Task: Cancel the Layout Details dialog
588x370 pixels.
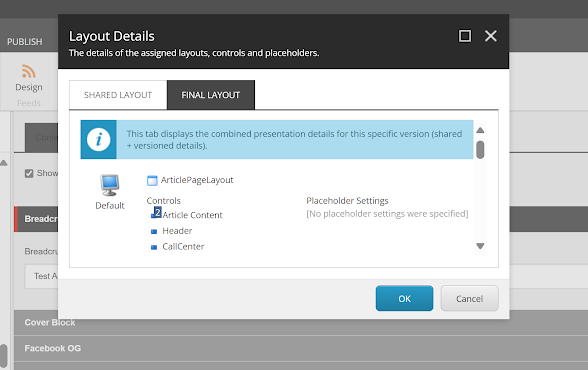Action: coord(470,298)
